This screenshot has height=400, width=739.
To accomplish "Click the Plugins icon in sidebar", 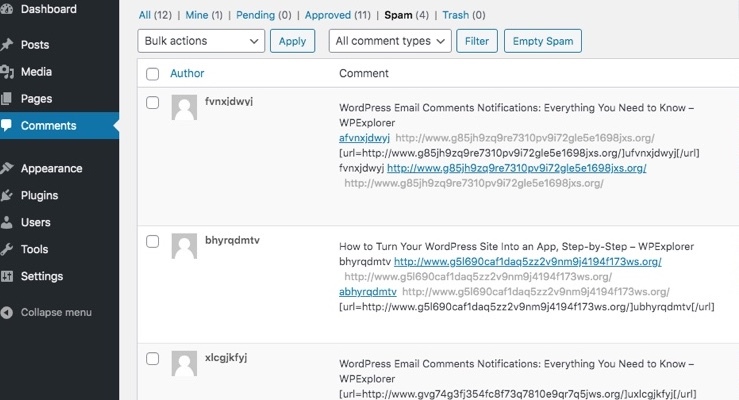I will coord(7,195).
